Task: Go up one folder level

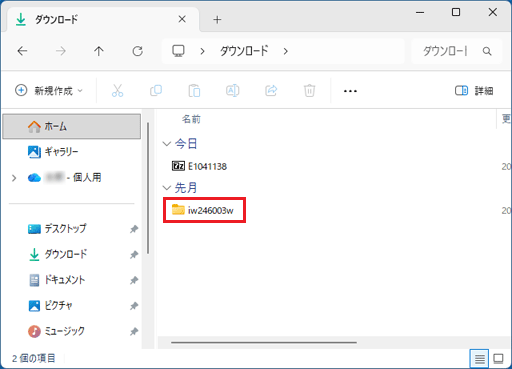Action: pyautogui.click(x=99, y=51)
